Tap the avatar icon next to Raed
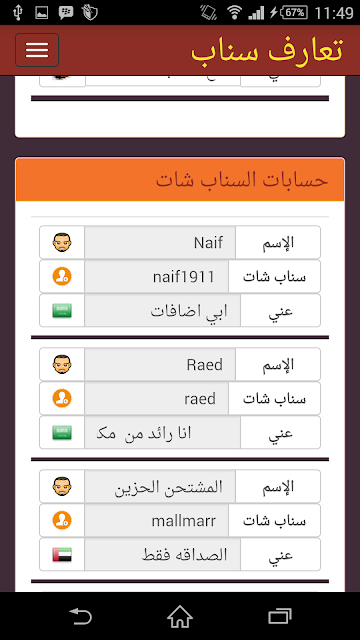This screenshot has height=640, width=360. point(62,364)
